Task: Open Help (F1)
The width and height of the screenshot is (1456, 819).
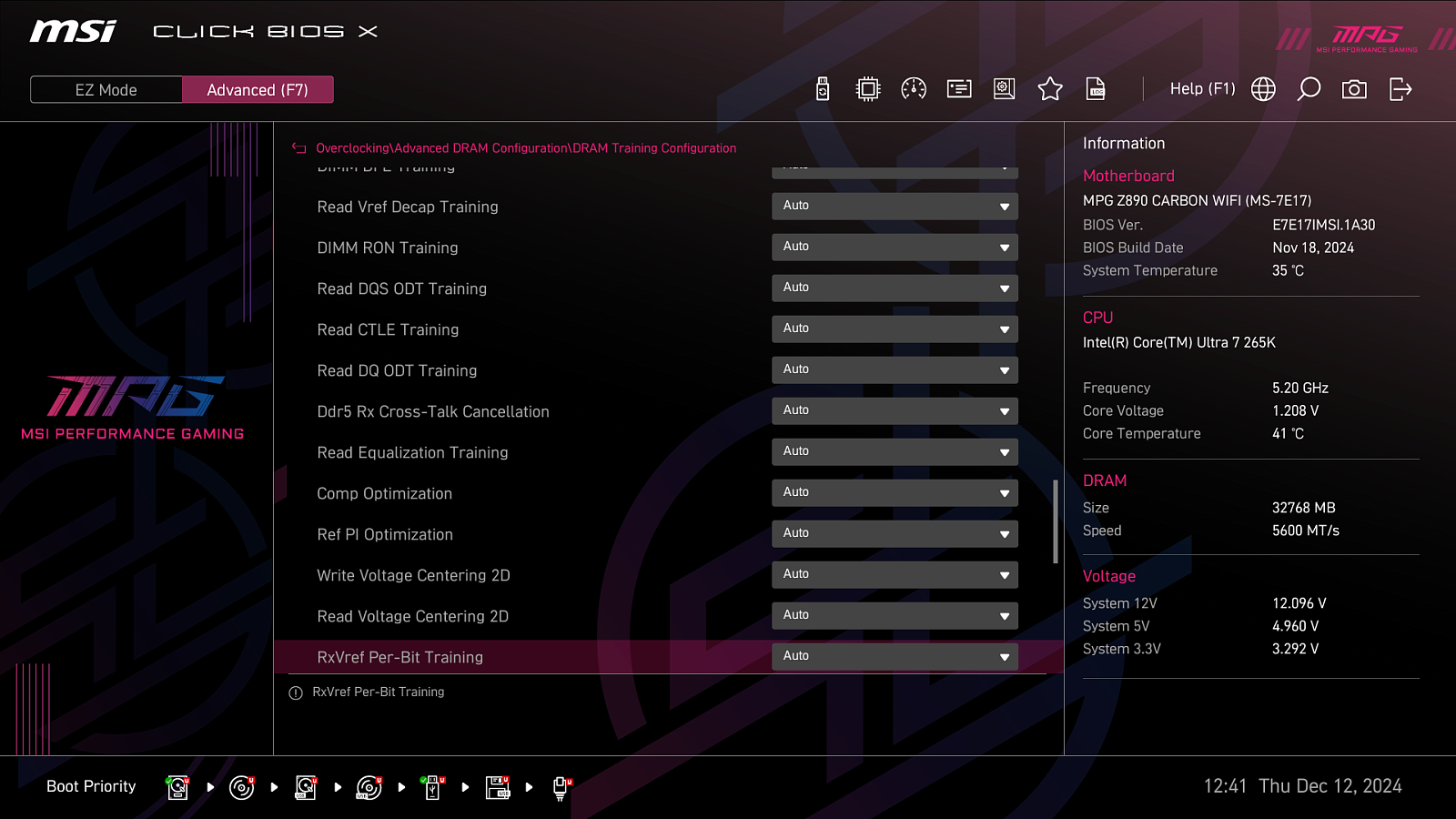Action: (x=1202, y=89)
